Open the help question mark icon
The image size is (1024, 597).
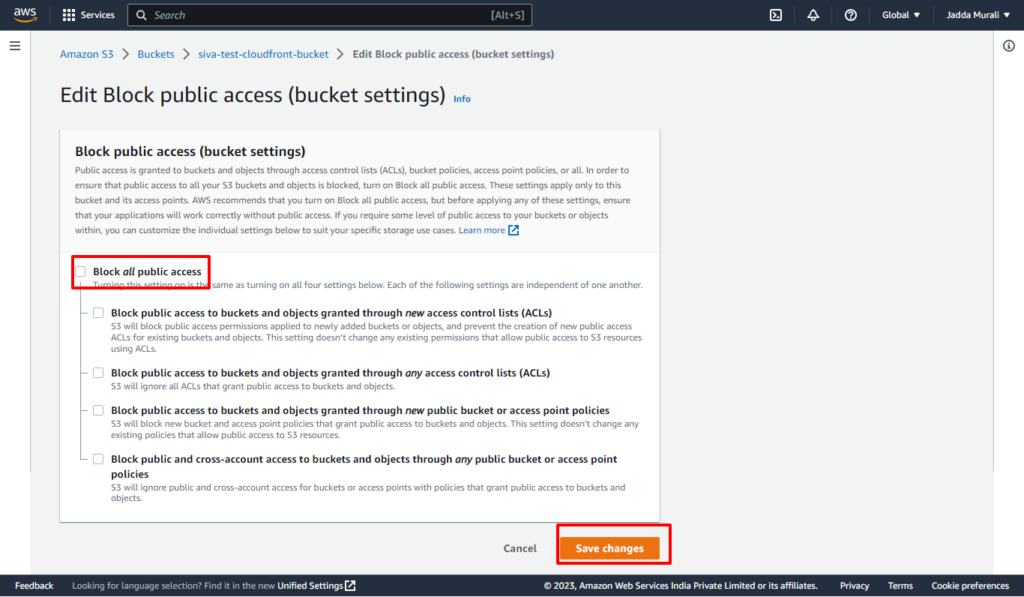[x=850, y=15]
